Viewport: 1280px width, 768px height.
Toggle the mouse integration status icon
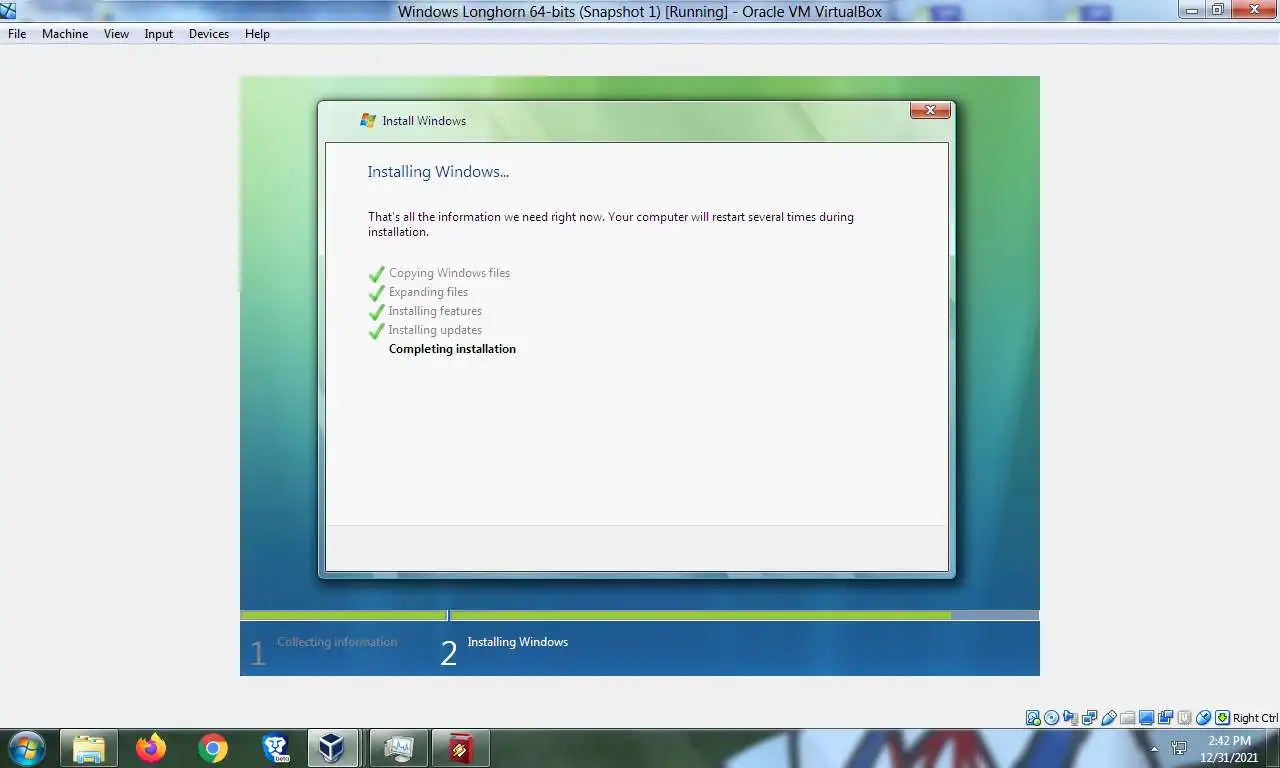[x=1203, y=718]
